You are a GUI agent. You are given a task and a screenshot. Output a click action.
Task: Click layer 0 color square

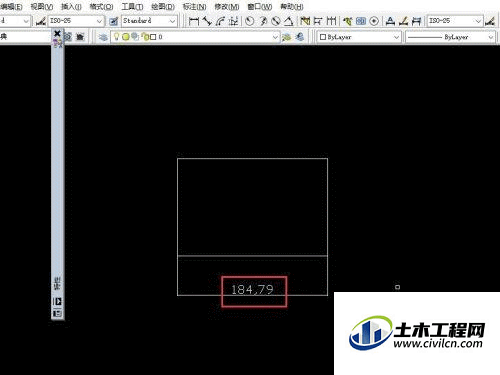pyautogui.click(x=153, y=37)
